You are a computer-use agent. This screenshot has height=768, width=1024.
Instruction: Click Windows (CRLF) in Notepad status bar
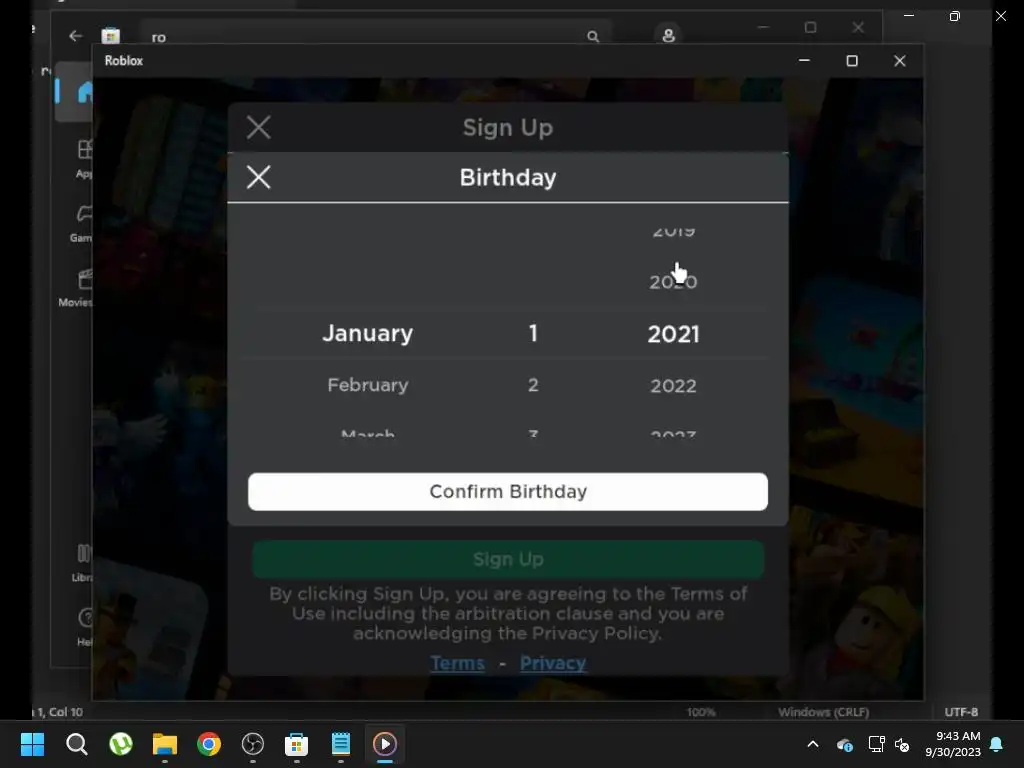(x=824, y=712)
